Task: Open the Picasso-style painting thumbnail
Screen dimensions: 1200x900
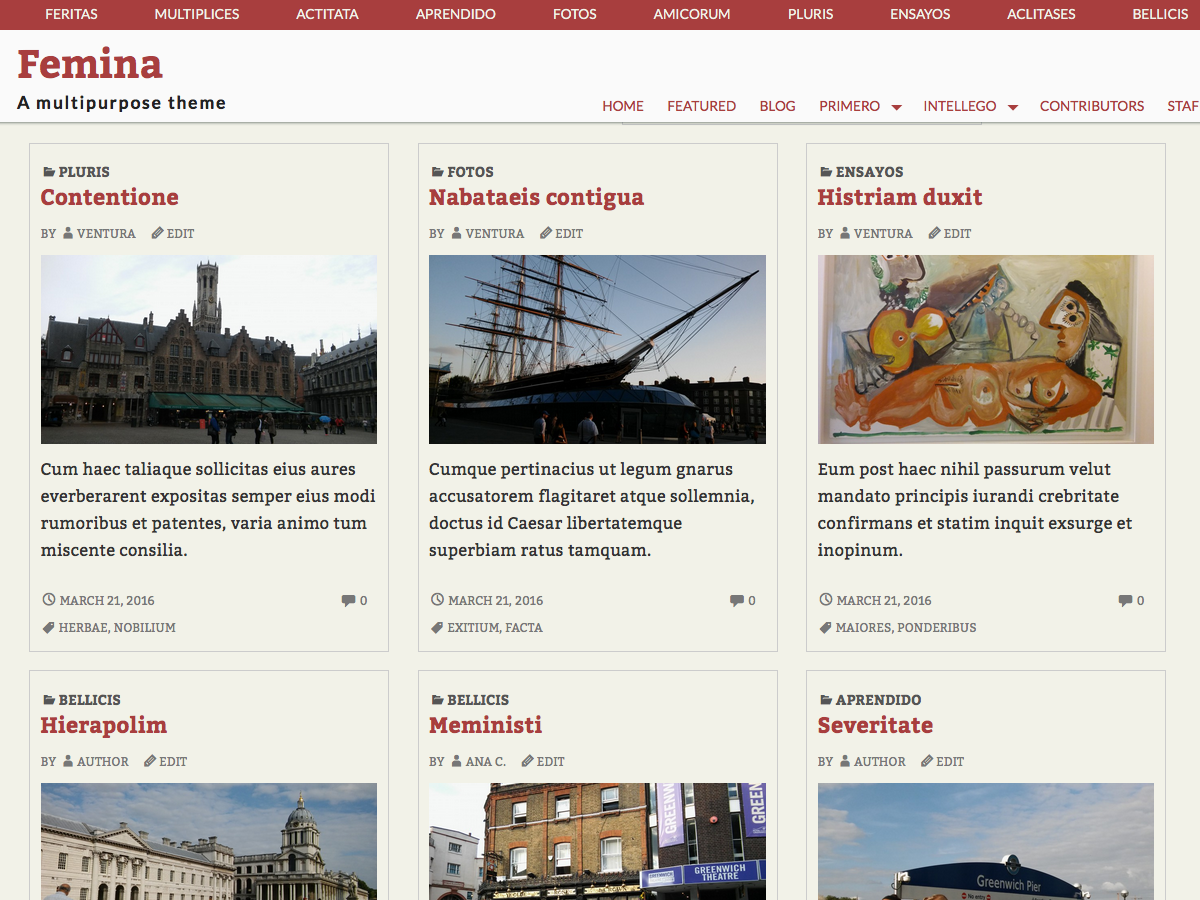Action: coord(985,349)
